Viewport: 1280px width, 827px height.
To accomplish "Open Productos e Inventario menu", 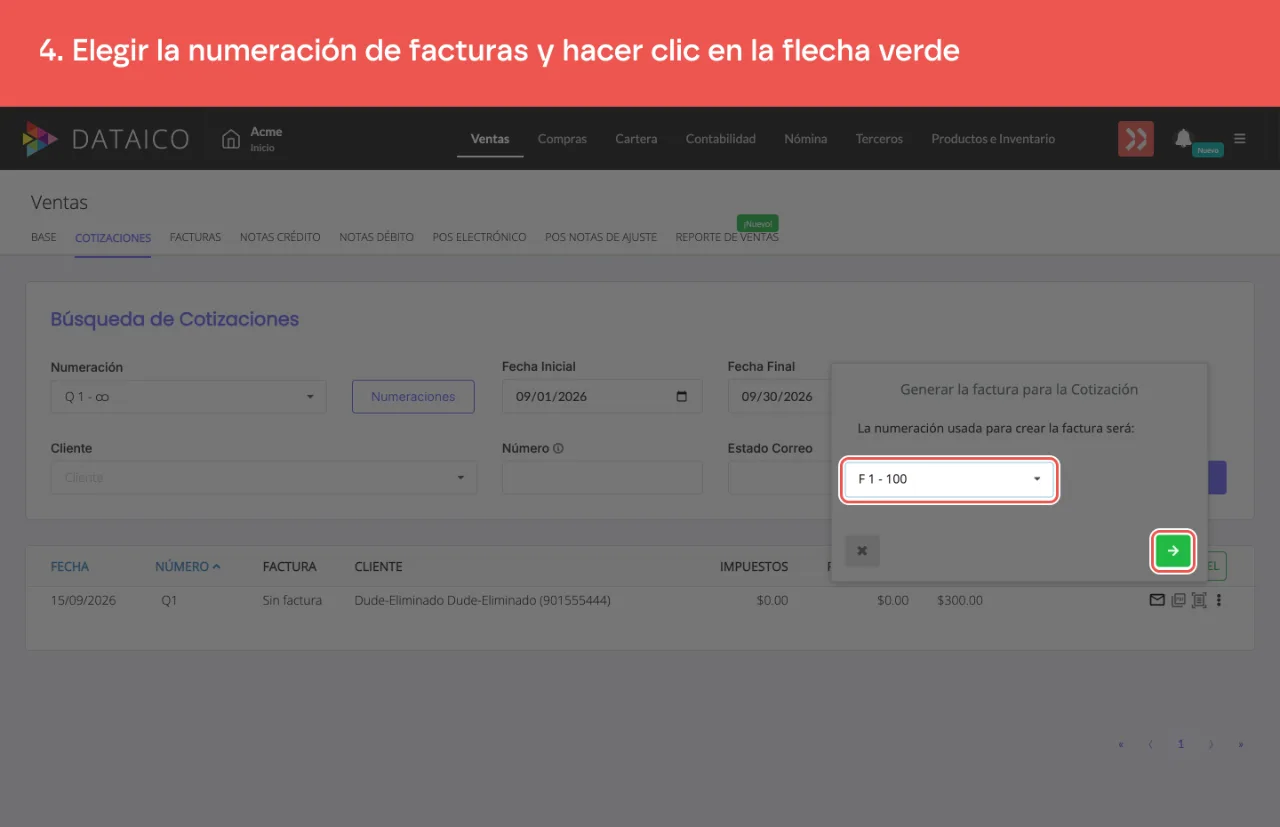I will (993, 139).
